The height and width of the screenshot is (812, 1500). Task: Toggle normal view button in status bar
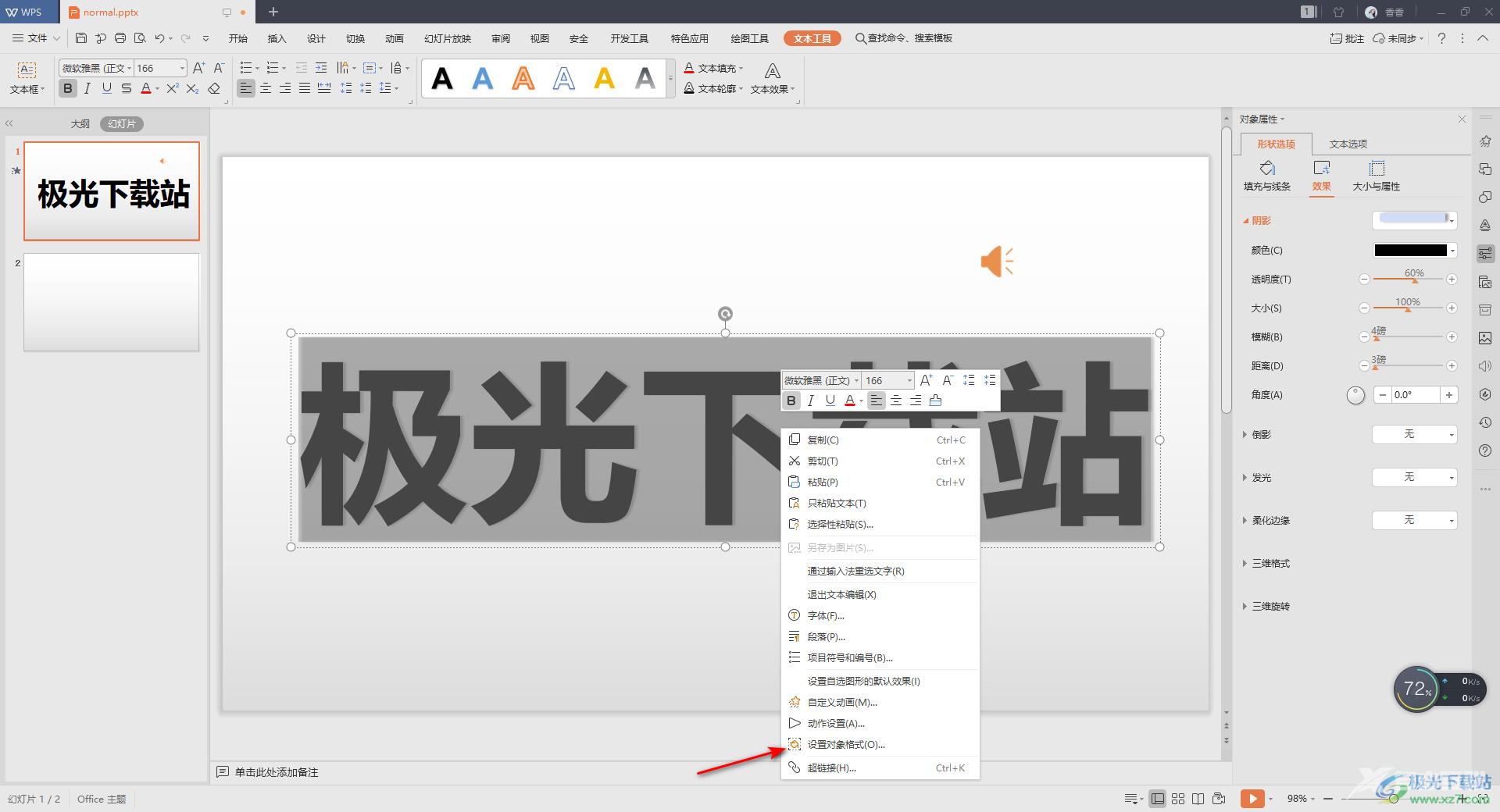click(x=1158, y=799)
